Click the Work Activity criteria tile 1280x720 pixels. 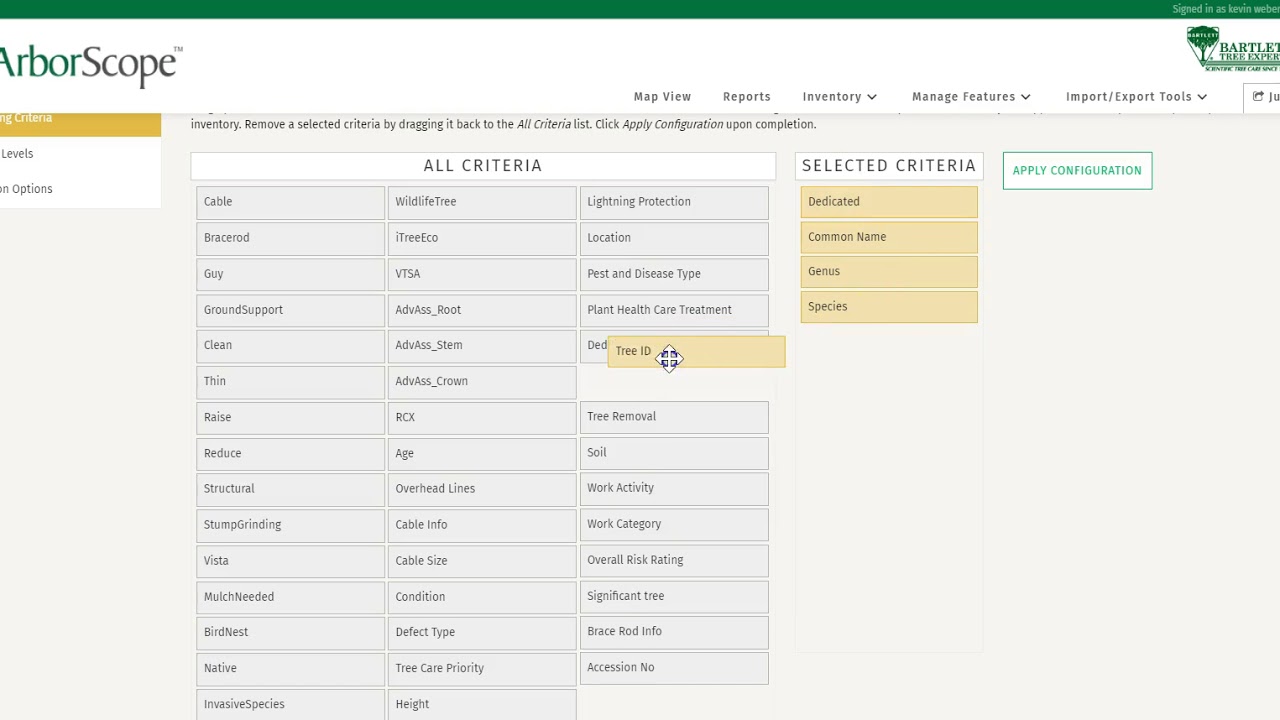[x=674, y=488]
